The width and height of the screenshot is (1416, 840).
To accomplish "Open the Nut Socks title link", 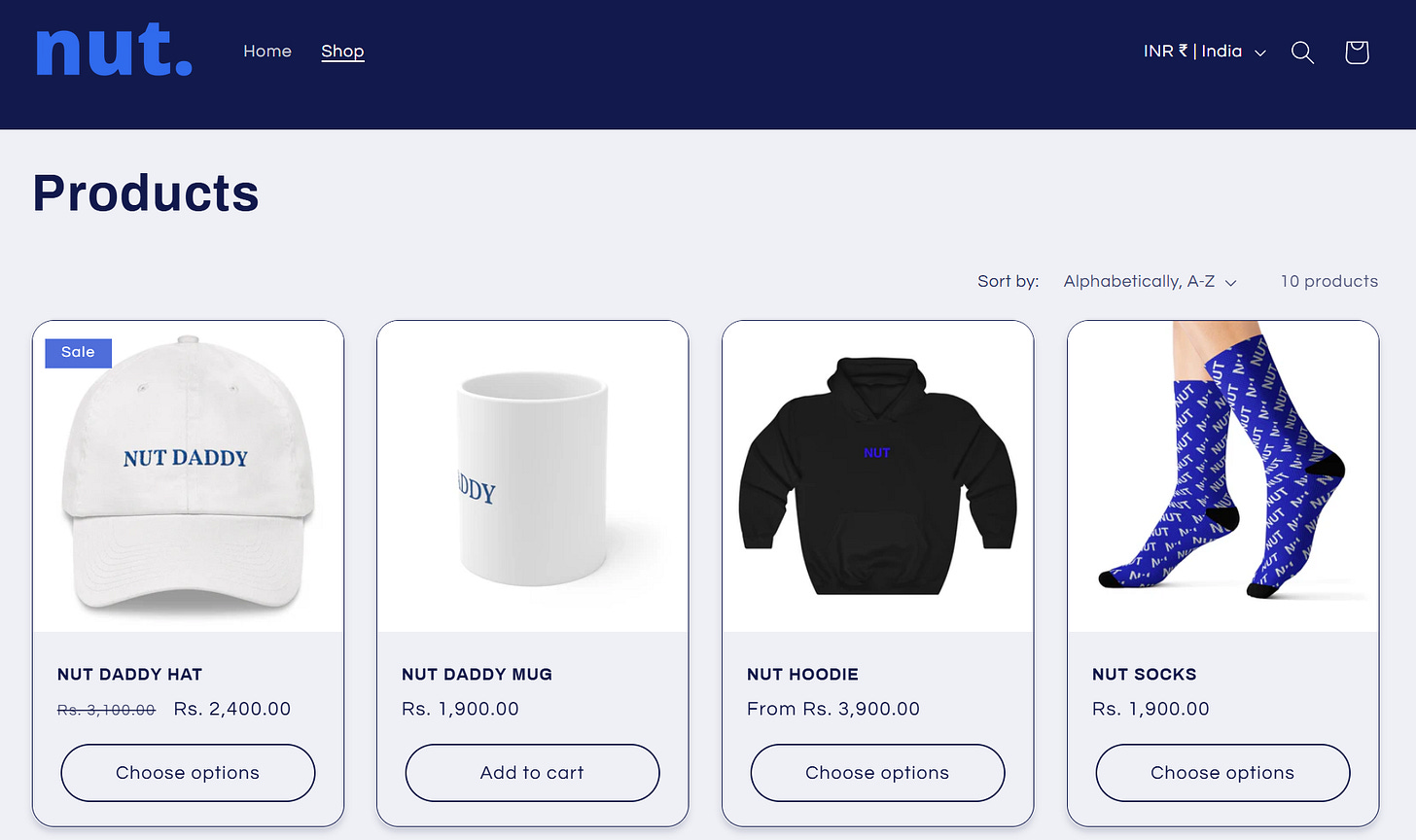I will (x=1144, y=675).
